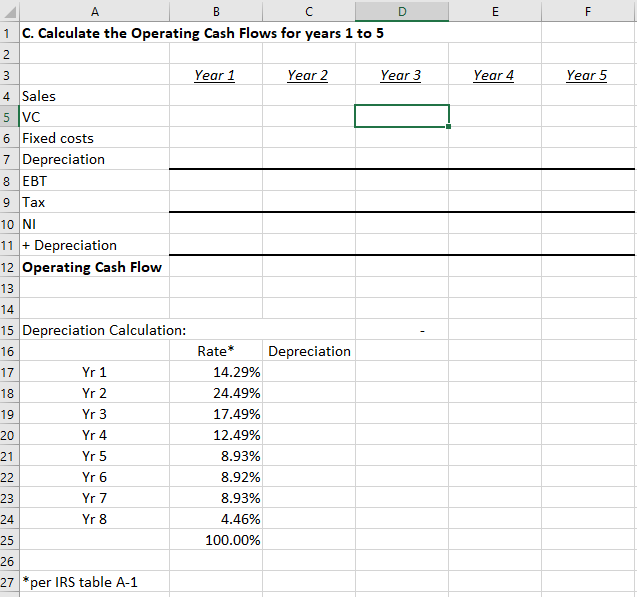The image size is (637, 597).
Task: Select the 'Tax' label cell
Action: [x=94, y=202]
